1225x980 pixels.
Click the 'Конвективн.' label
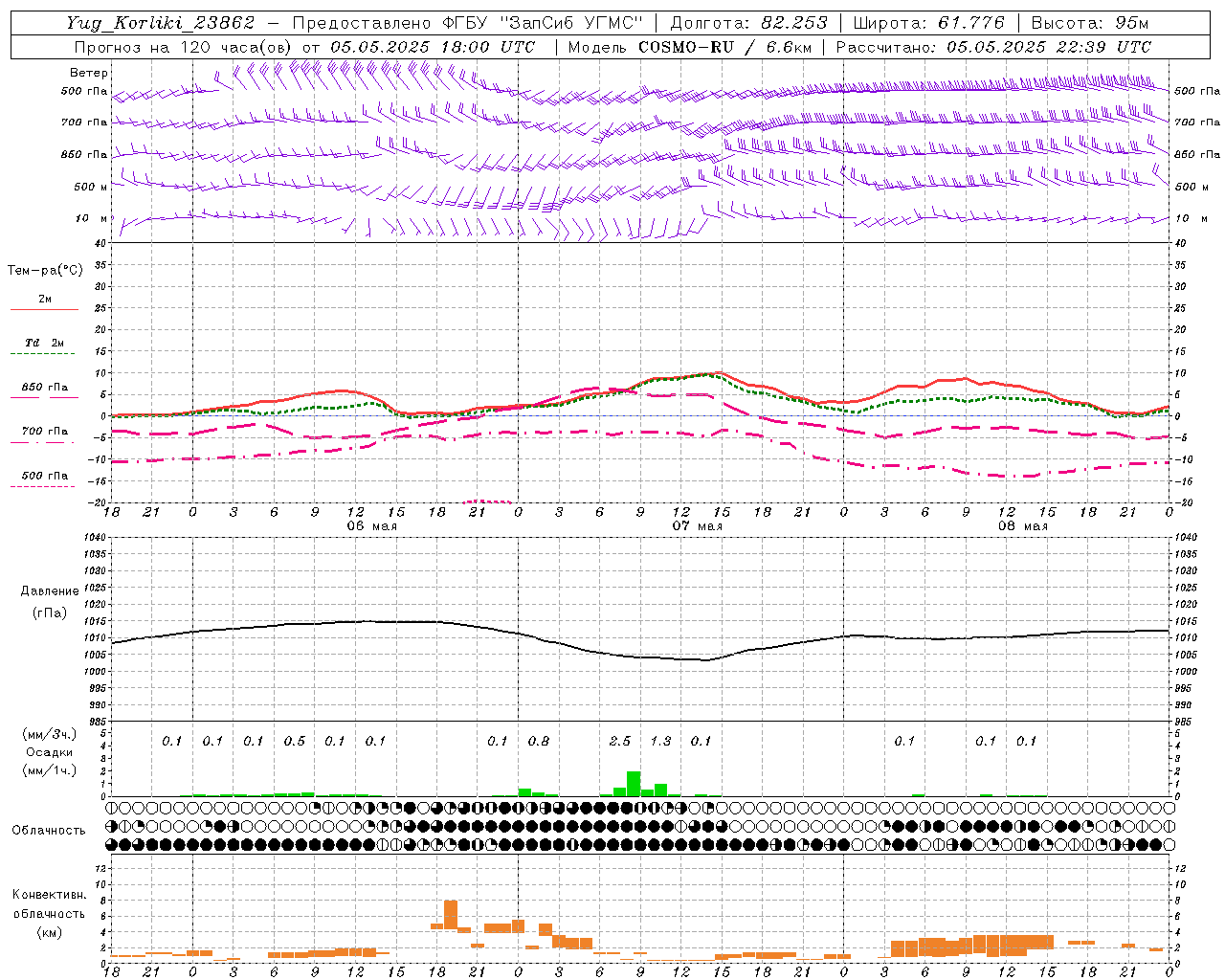49,895
